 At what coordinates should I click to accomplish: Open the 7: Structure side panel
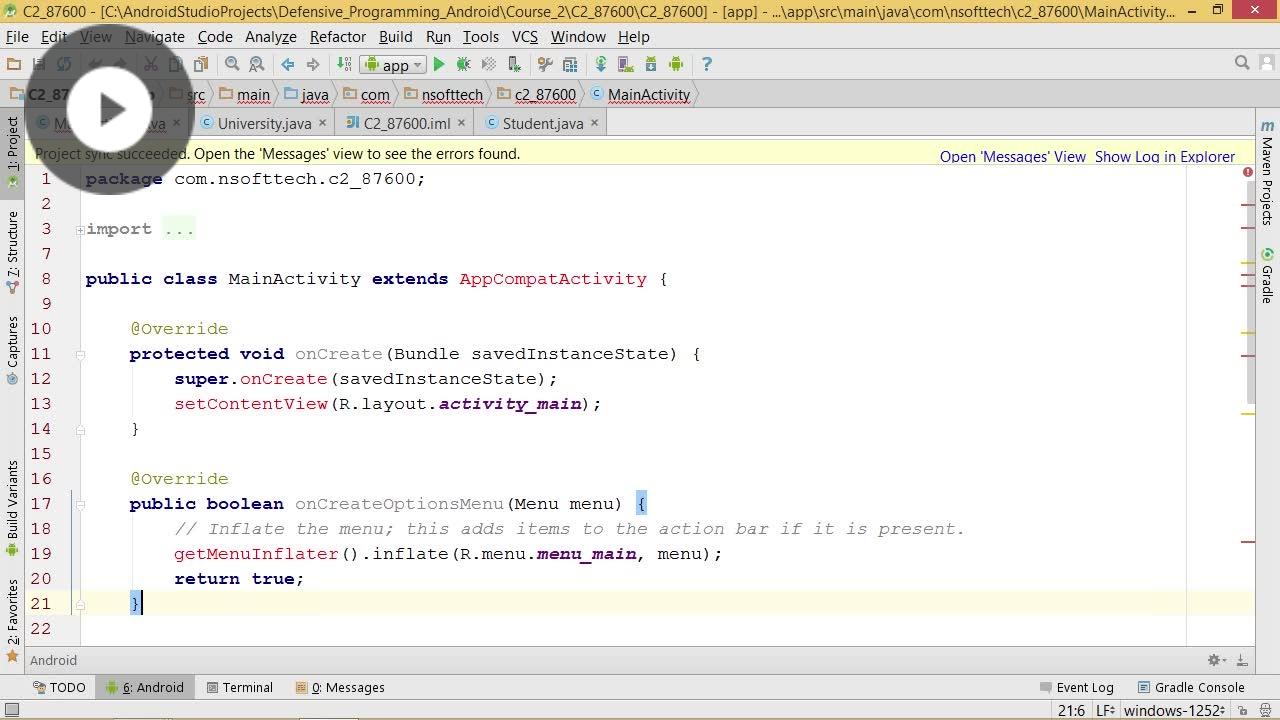tap(12, 252)
